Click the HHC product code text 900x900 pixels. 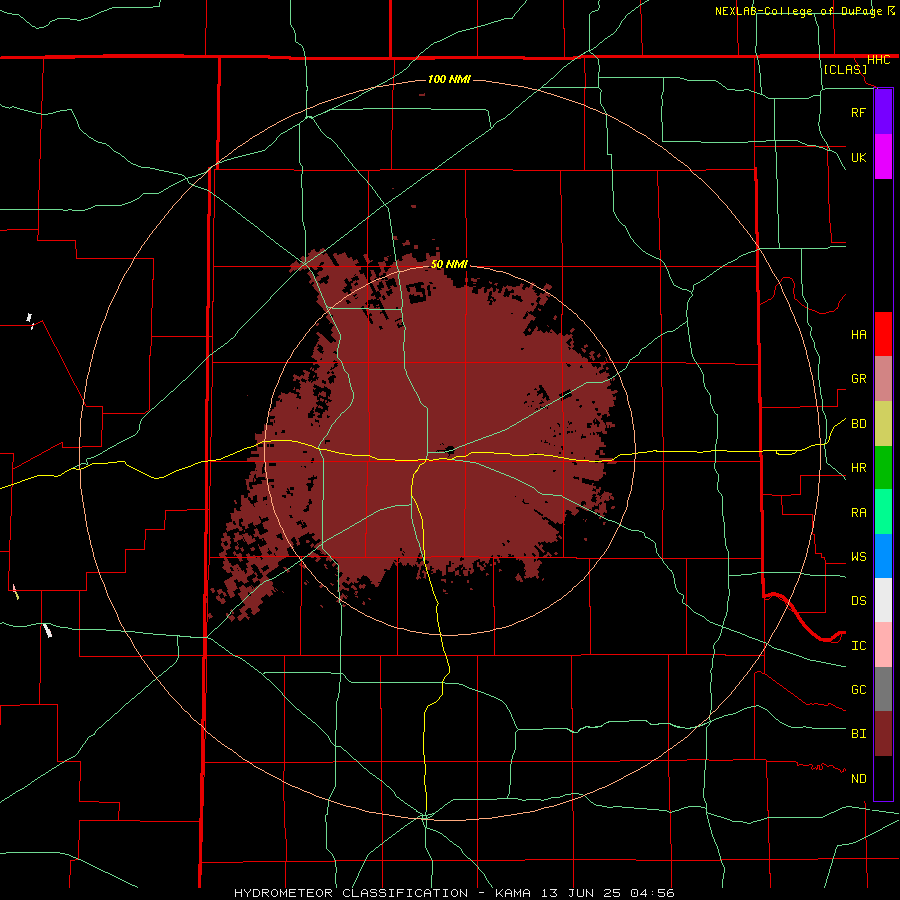pos(878,60)
